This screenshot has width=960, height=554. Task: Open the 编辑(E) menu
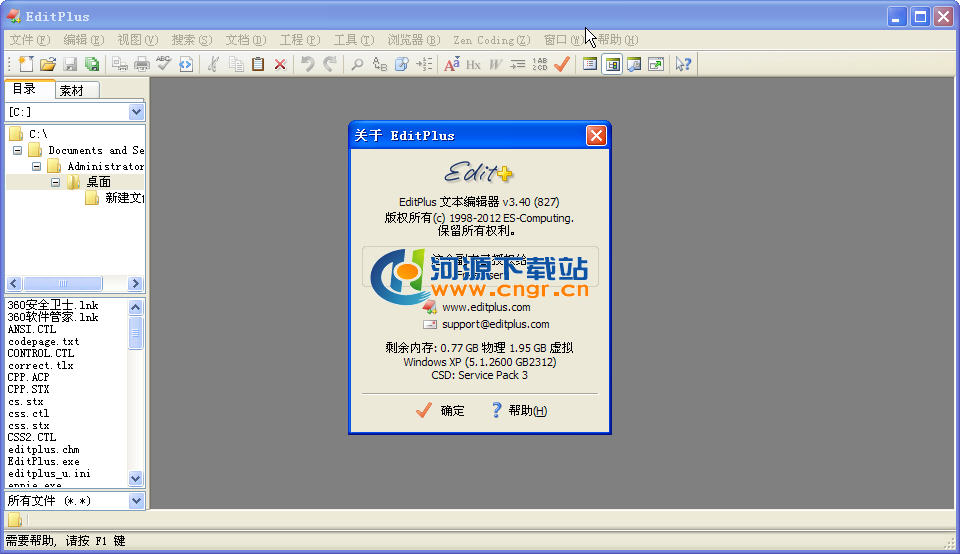(x=83, y=40)
